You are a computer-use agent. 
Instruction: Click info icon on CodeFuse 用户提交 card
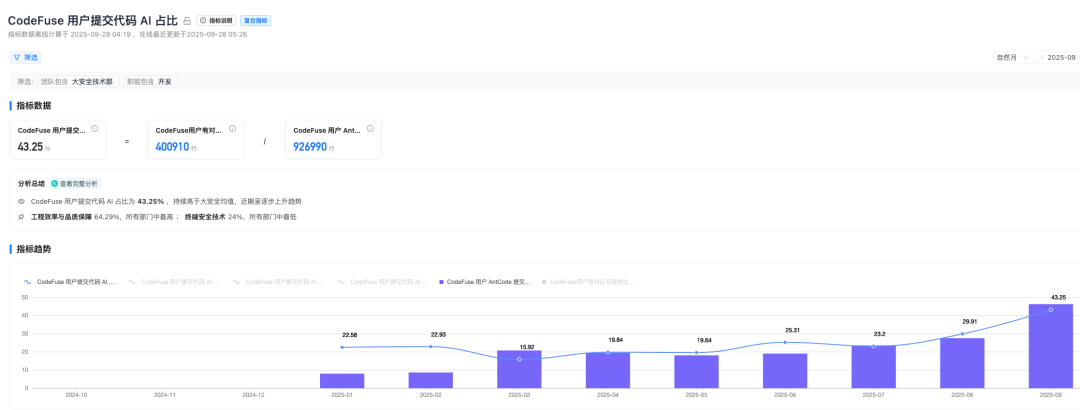tap(94, 129)
